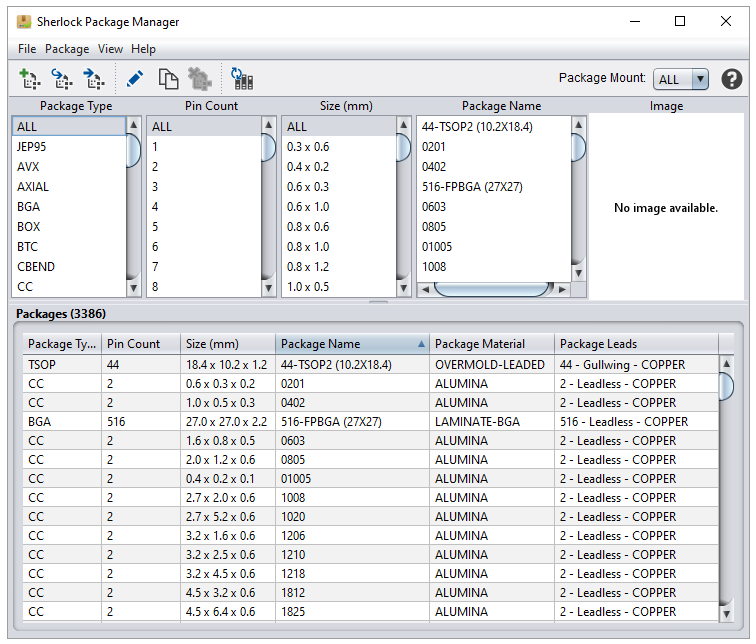Viewport: 756px width, 644px height.
Task: Select package name 1206 in table
Action: pyautogui.click(x=352, y=536)
